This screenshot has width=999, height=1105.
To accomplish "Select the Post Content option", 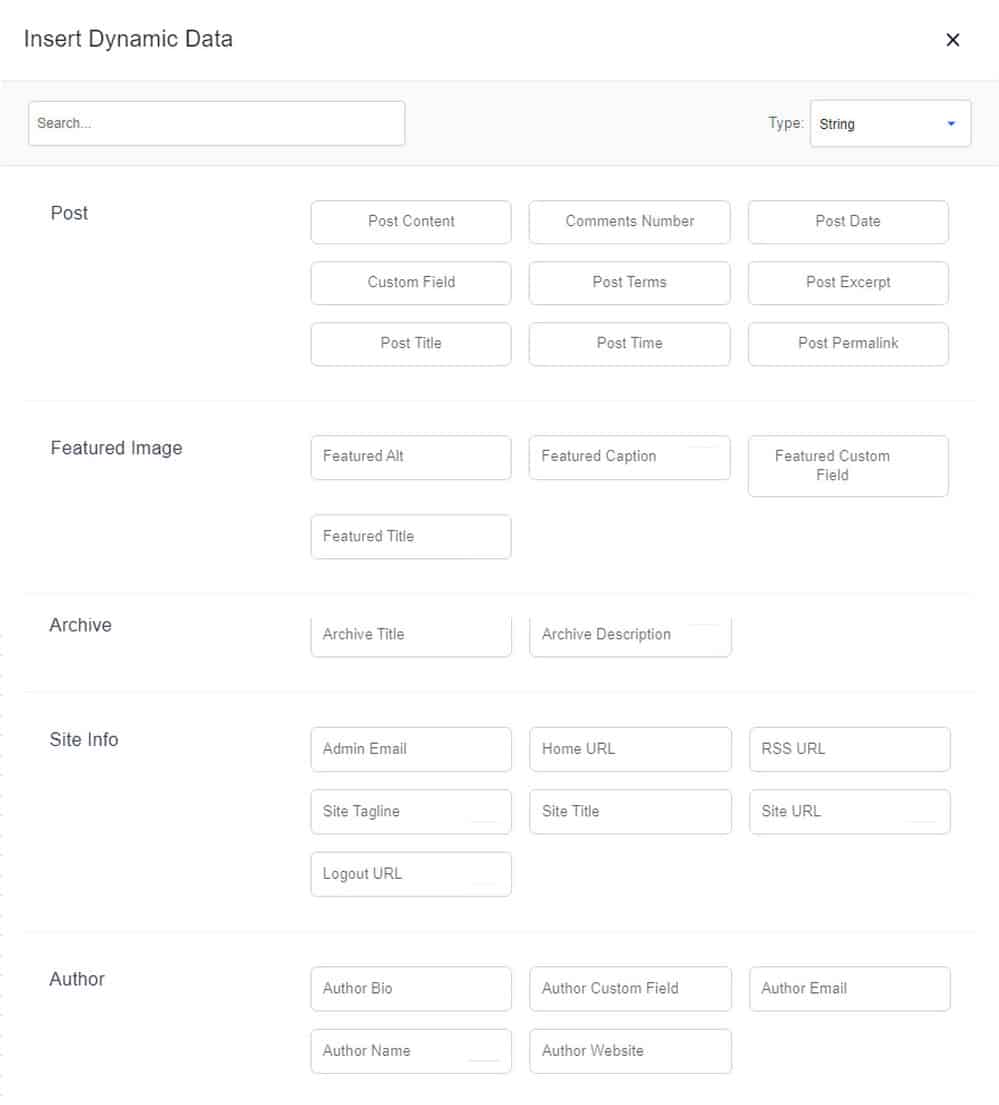I will 411,222.
